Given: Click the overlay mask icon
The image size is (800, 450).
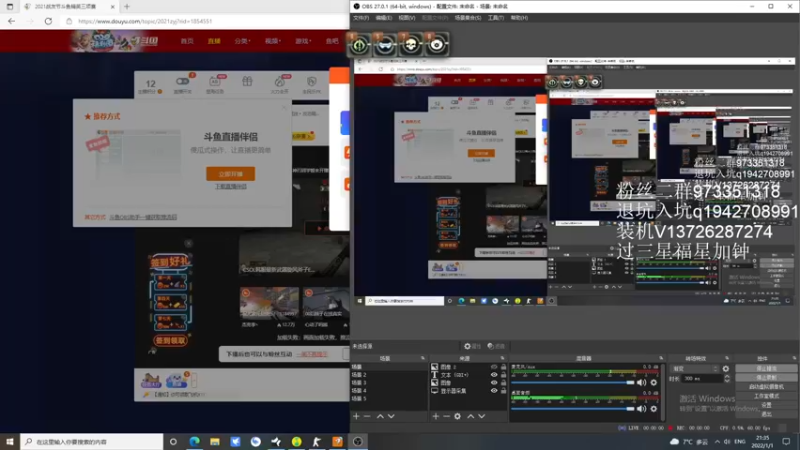Looking at the screenshot, I should coord(385,45).
